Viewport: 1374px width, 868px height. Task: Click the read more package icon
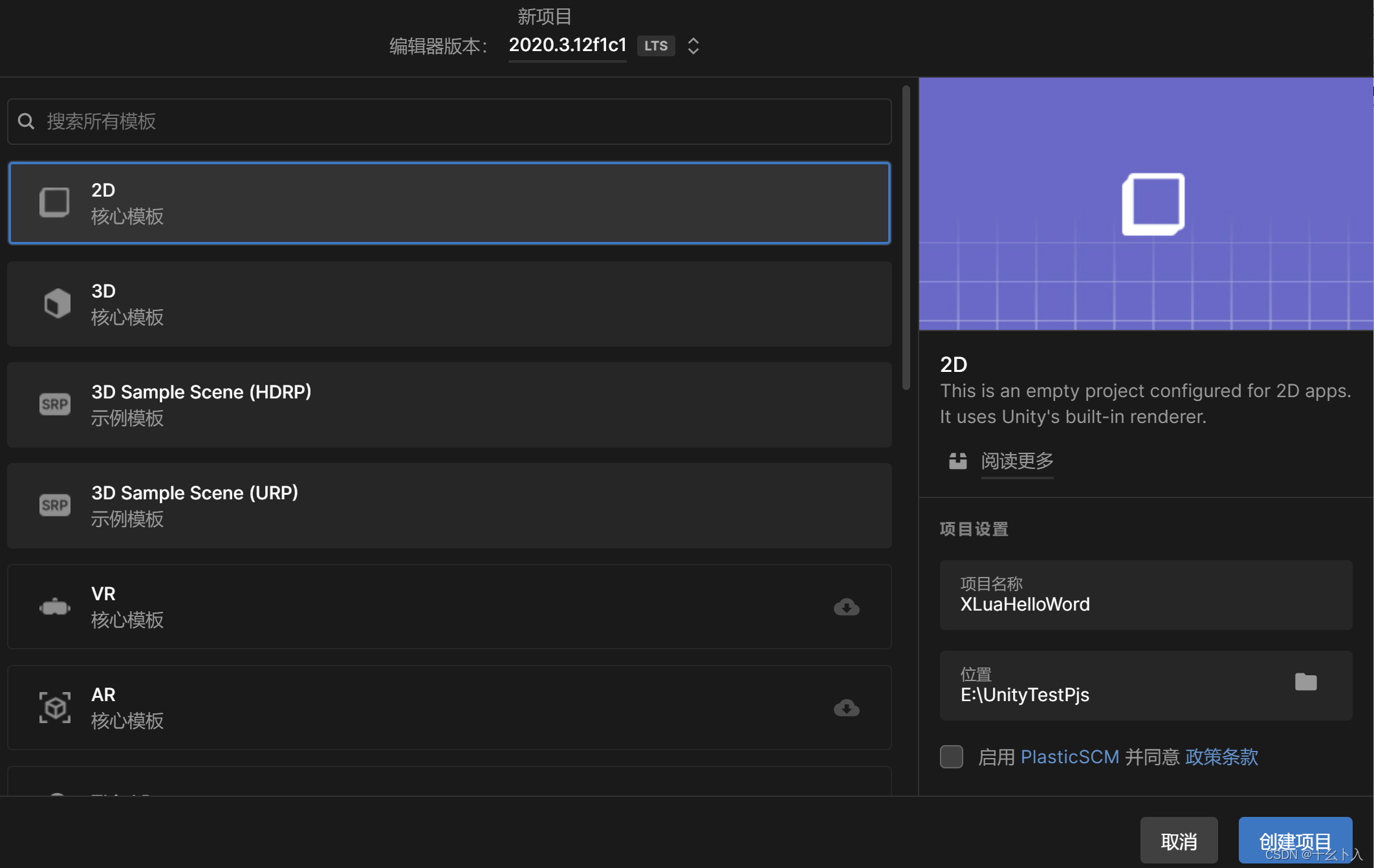pyautogui.click(x=957, y=461)
